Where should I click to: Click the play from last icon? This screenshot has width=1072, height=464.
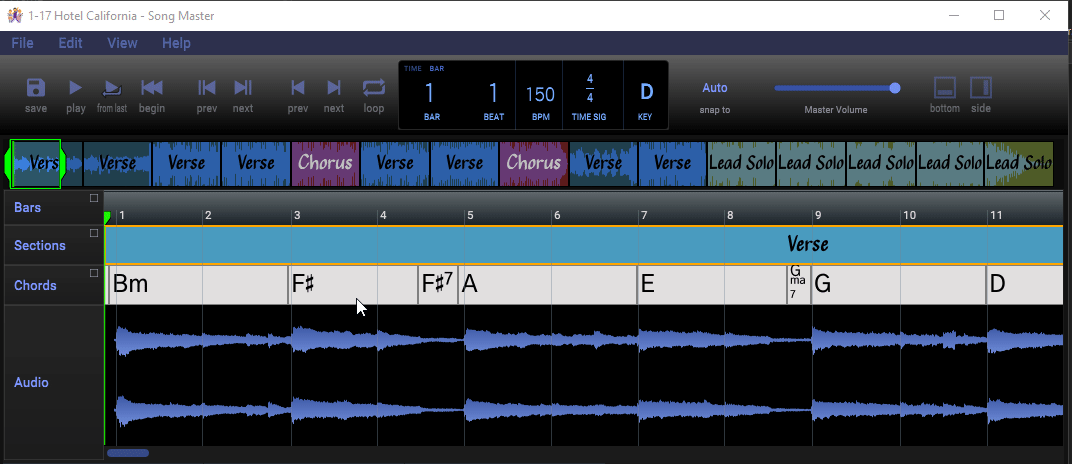pos(112,88)
